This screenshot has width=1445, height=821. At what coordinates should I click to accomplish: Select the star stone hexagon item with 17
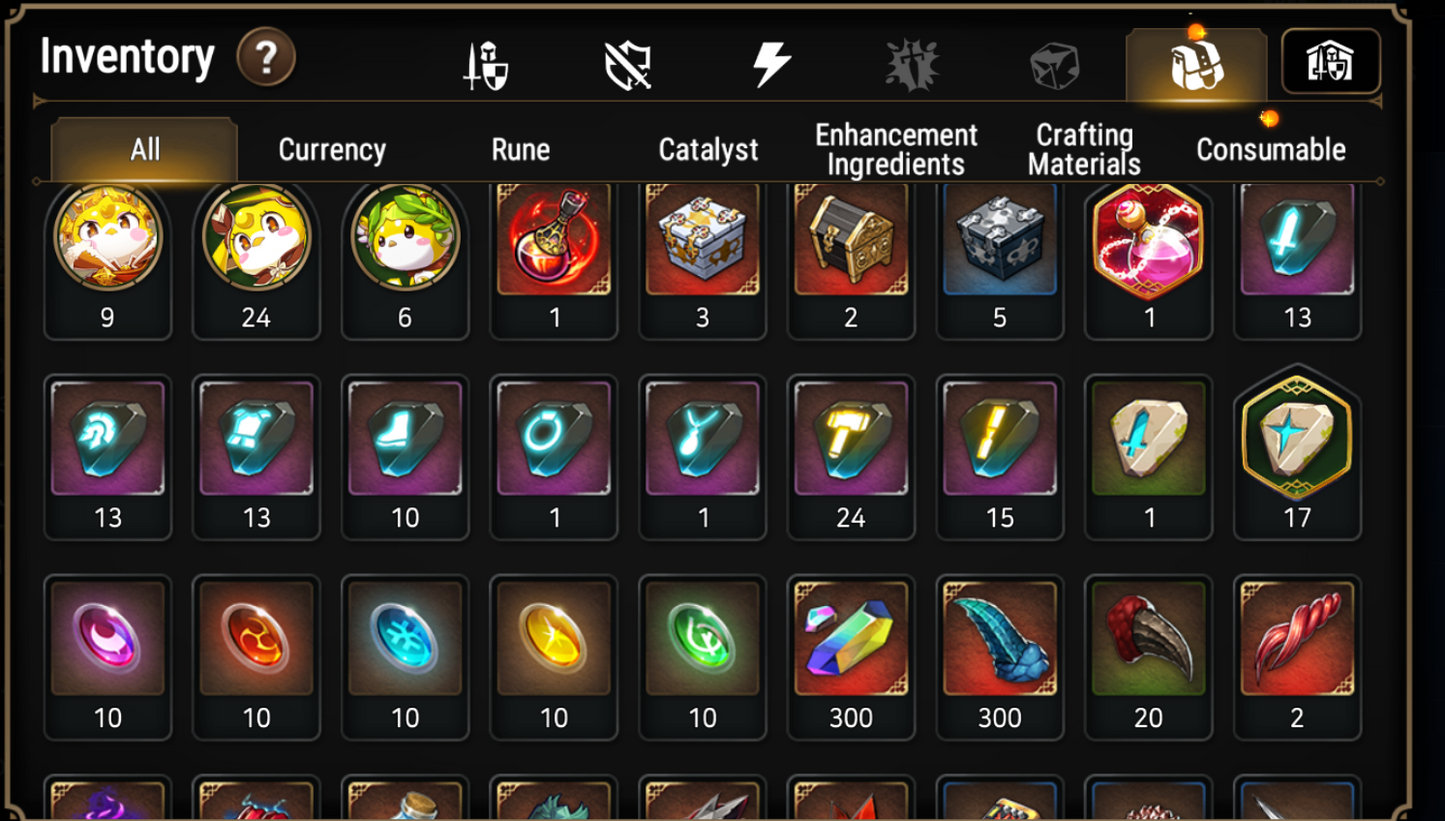[x=1297, y=453]
